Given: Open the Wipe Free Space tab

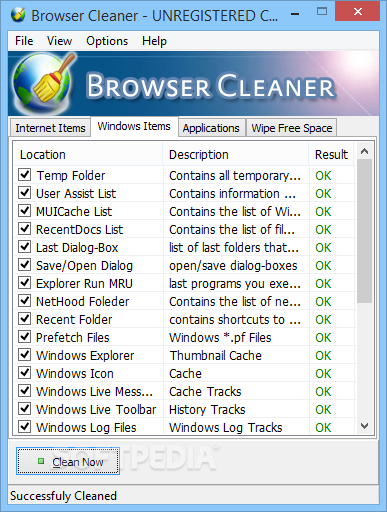Looking at the screenshot, I should 292,128.
